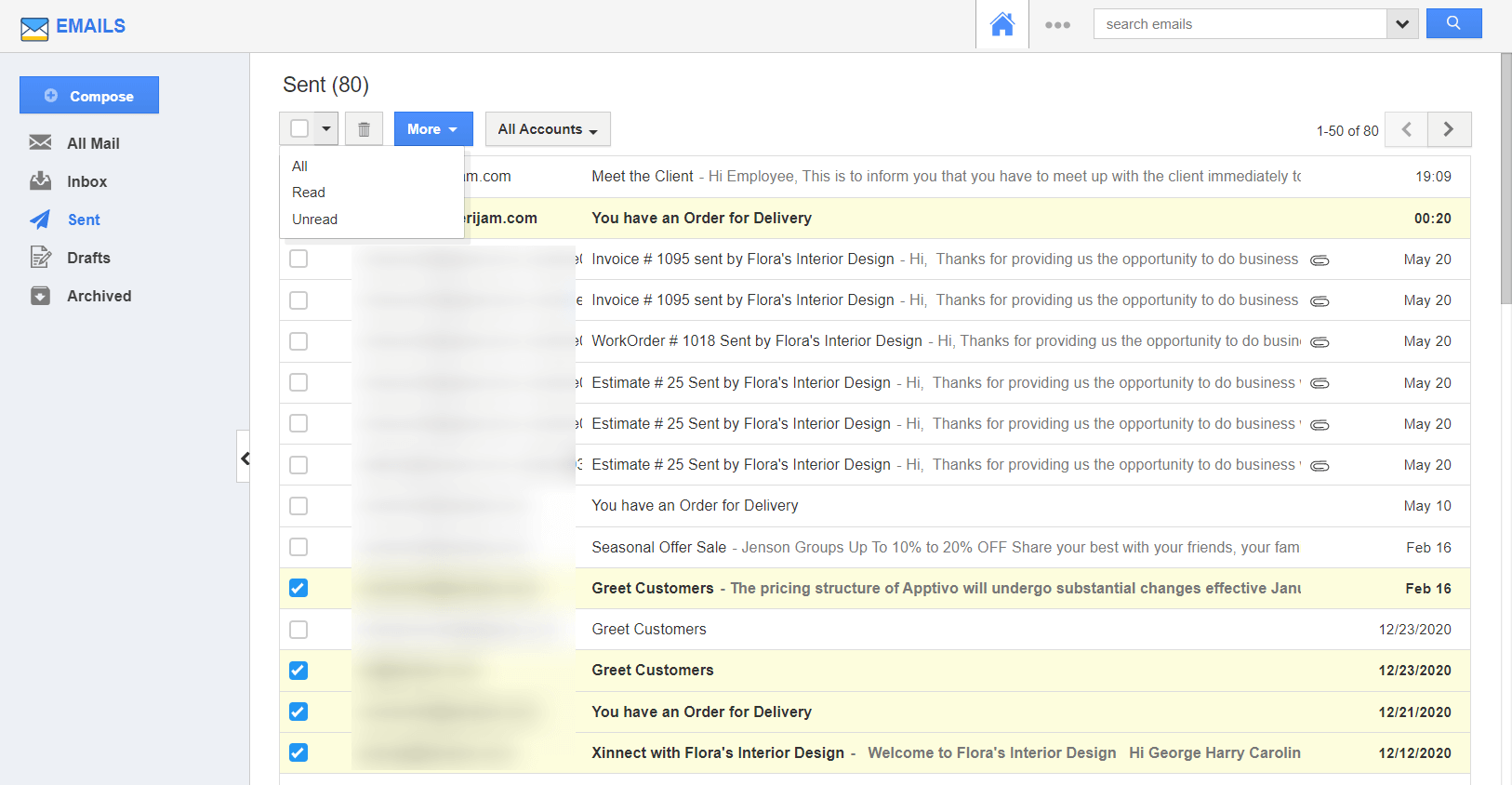The height and width of the screenshot is (785, 1512).
Task: Click attachment icon on WorkOrder # 1018 row
Action: 1320,342
